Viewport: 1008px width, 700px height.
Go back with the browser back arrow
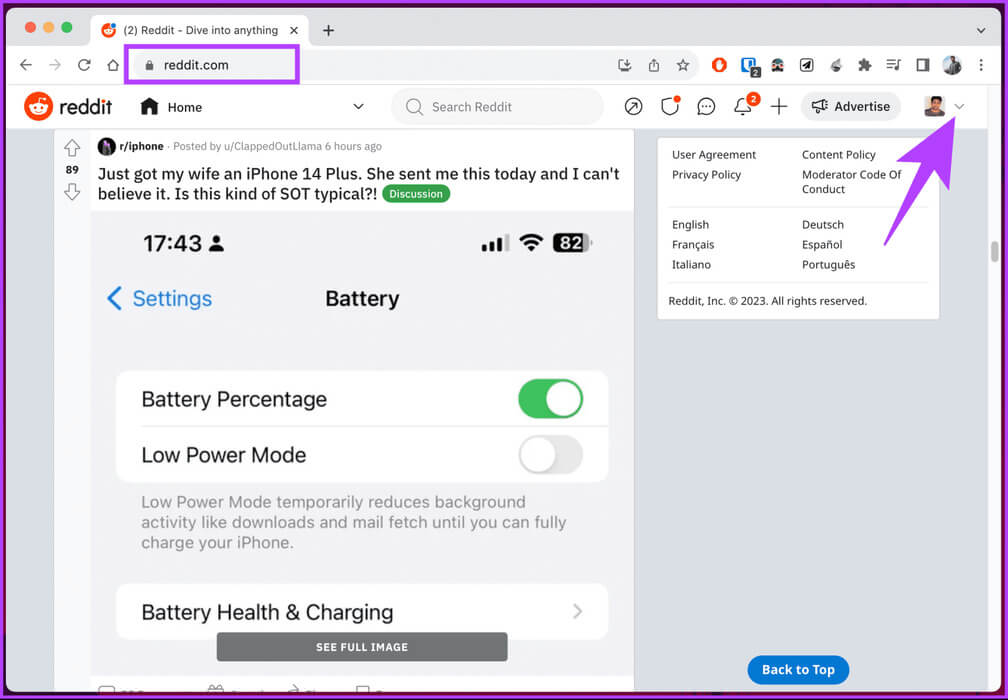click(x=26, y=65)
